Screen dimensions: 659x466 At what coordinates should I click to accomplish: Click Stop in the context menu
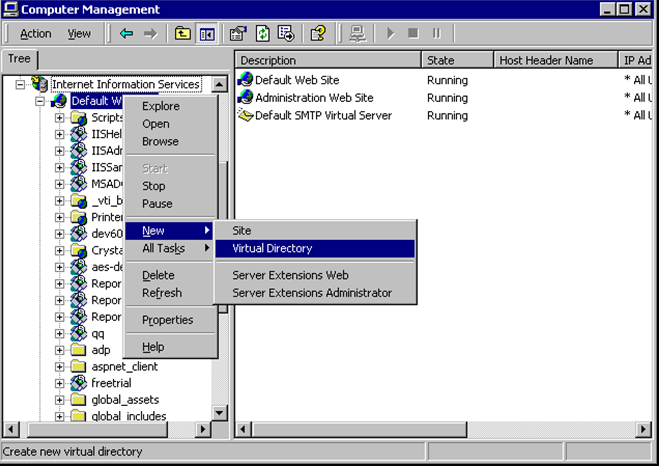pyautogui.click(x=154, y=186)
